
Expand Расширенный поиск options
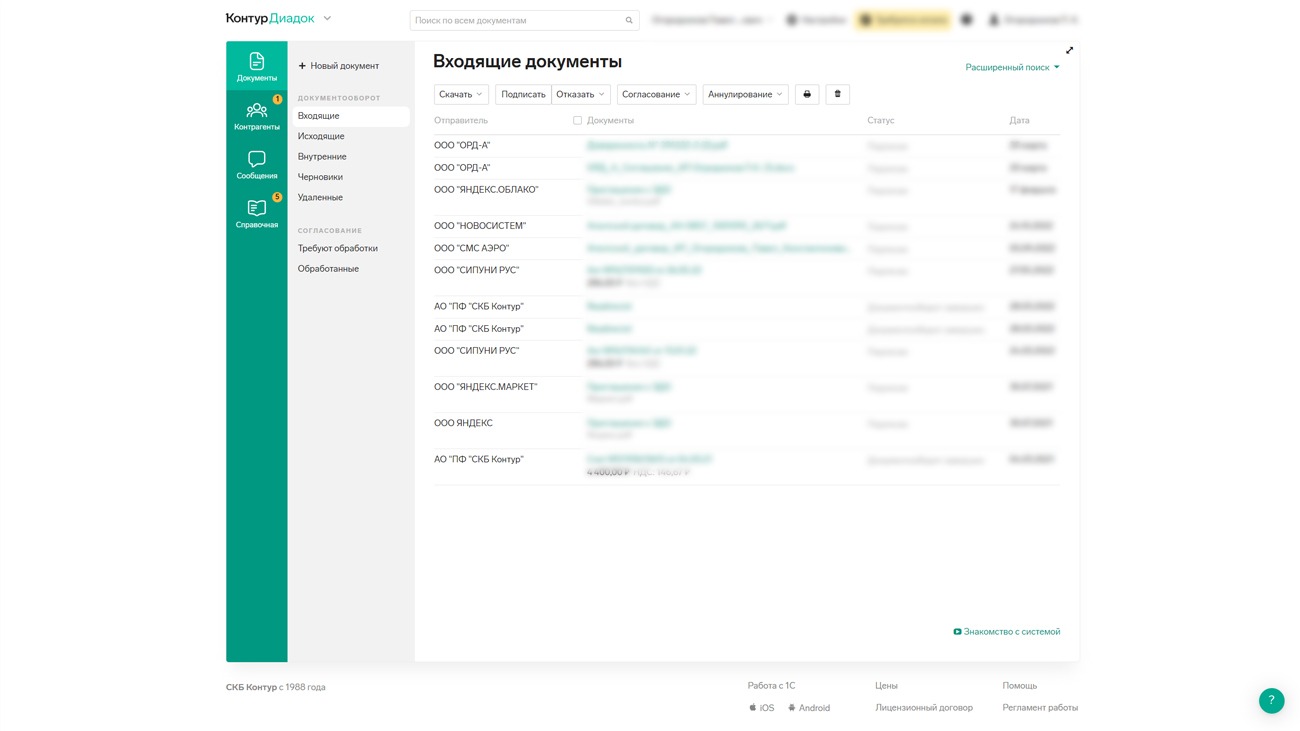click(x=1012, y=67)
